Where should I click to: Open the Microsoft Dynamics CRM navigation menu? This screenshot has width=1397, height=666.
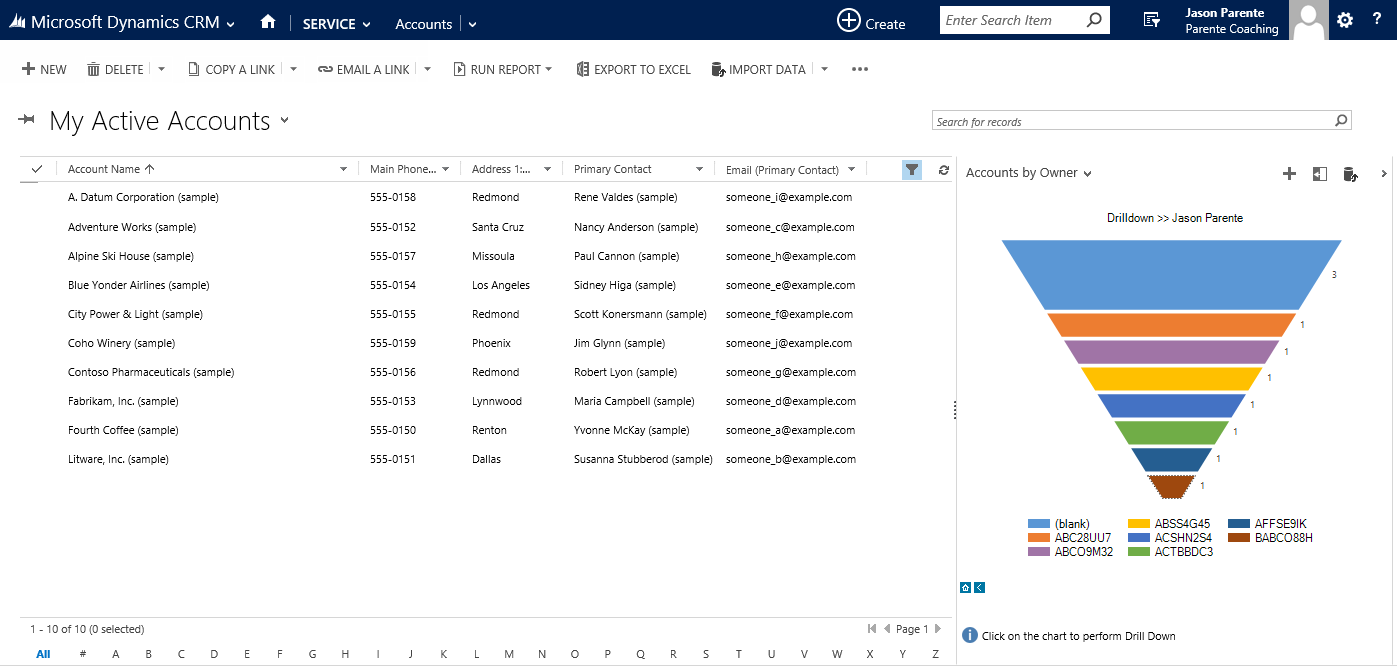(231, 23)
